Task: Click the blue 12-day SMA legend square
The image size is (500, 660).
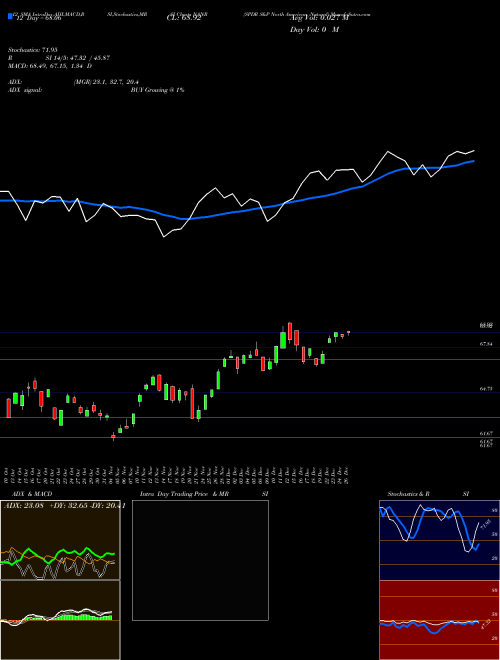Action: tap(10, 16)
